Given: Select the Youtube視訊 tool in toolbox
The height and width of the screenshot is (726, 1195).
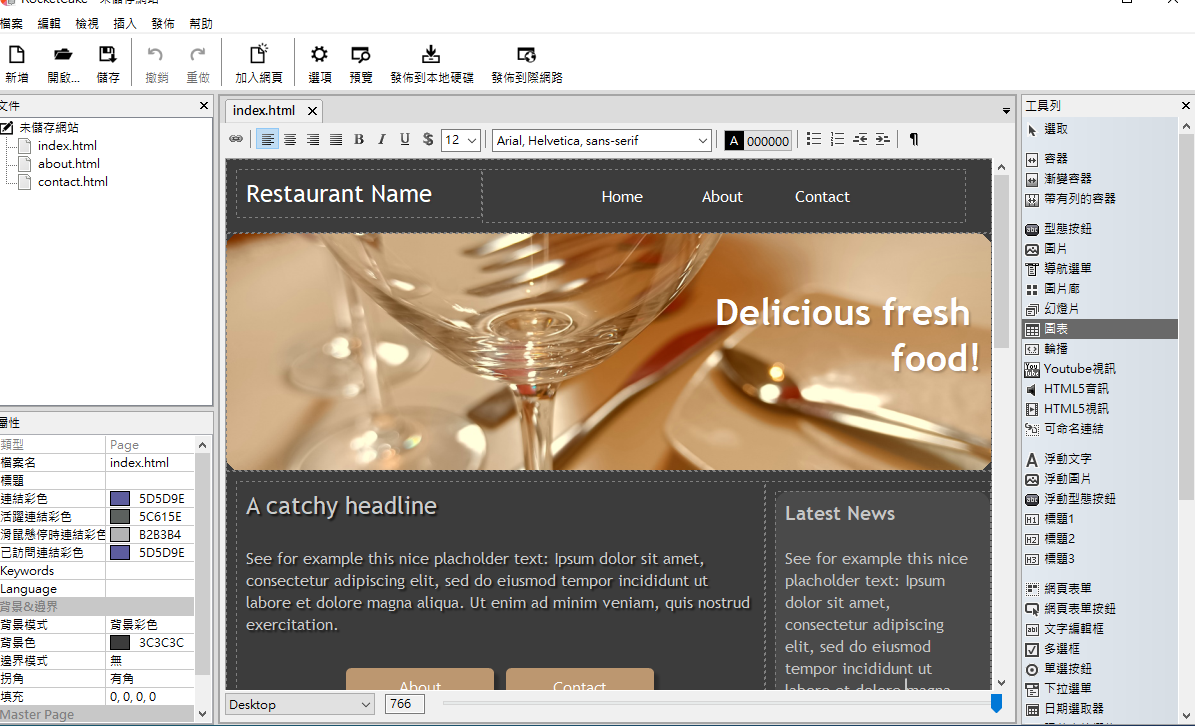Looking at the screenshot, I should pyautogui.click(x=1079, y=369).
